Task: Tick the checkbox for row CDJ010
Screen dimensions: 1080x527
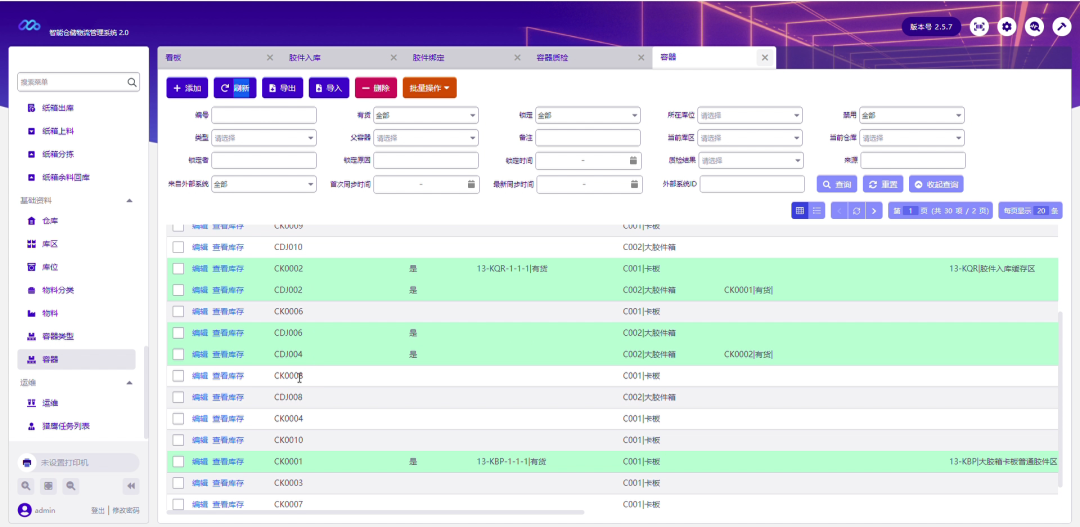Action: (178, 247)
